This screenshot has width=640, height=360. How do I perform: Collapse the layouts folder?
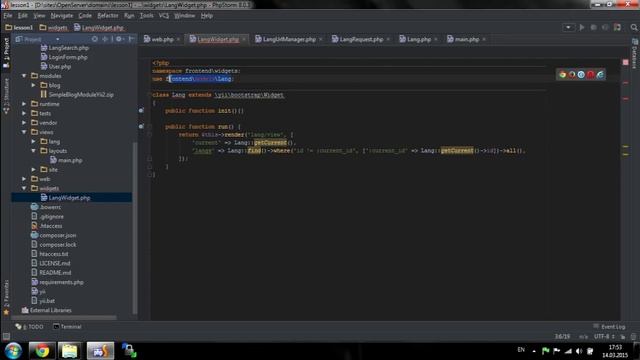33,151
